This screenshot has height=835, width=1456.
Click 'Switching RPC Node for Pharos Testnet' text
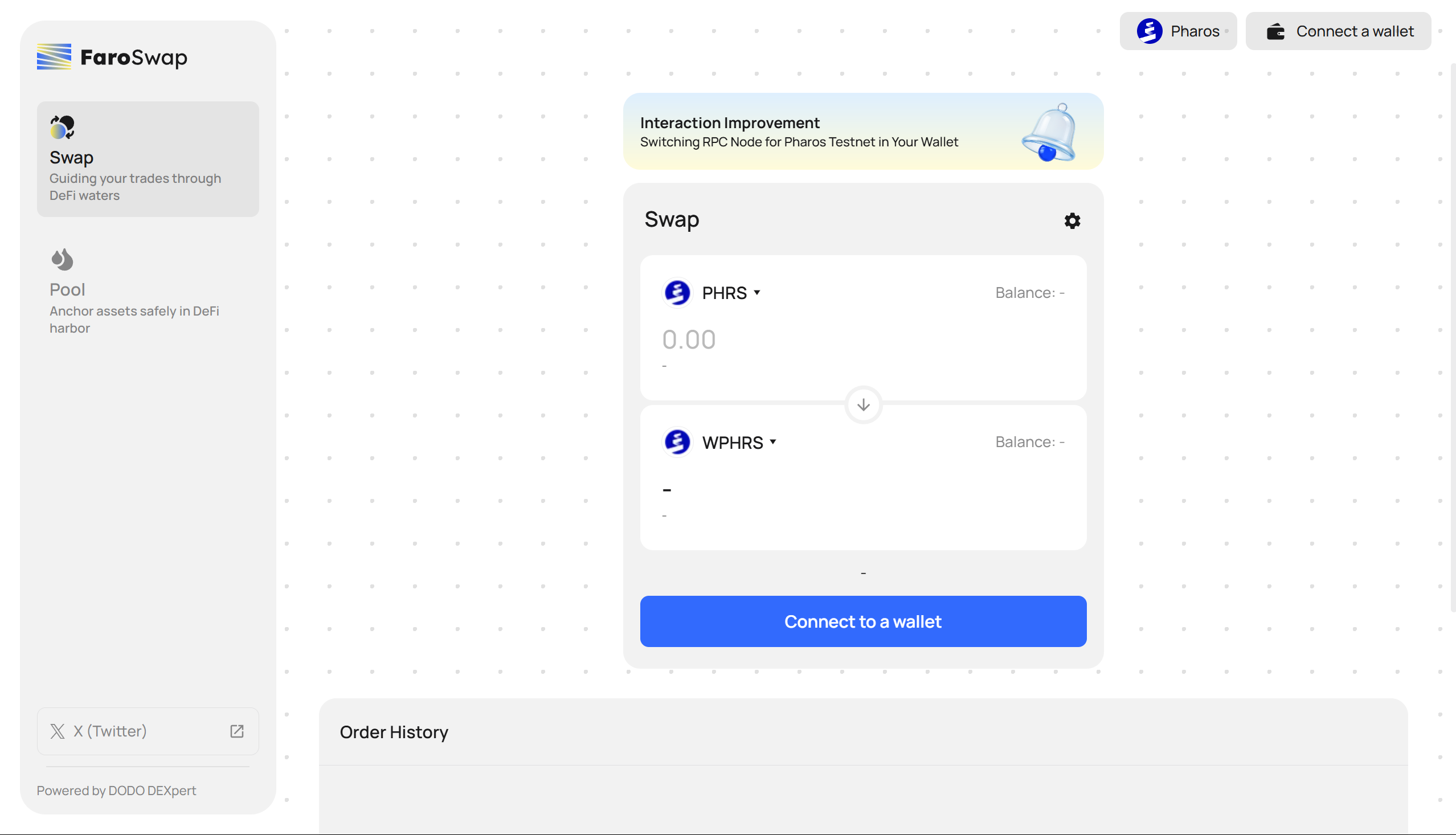click(799, 142)
